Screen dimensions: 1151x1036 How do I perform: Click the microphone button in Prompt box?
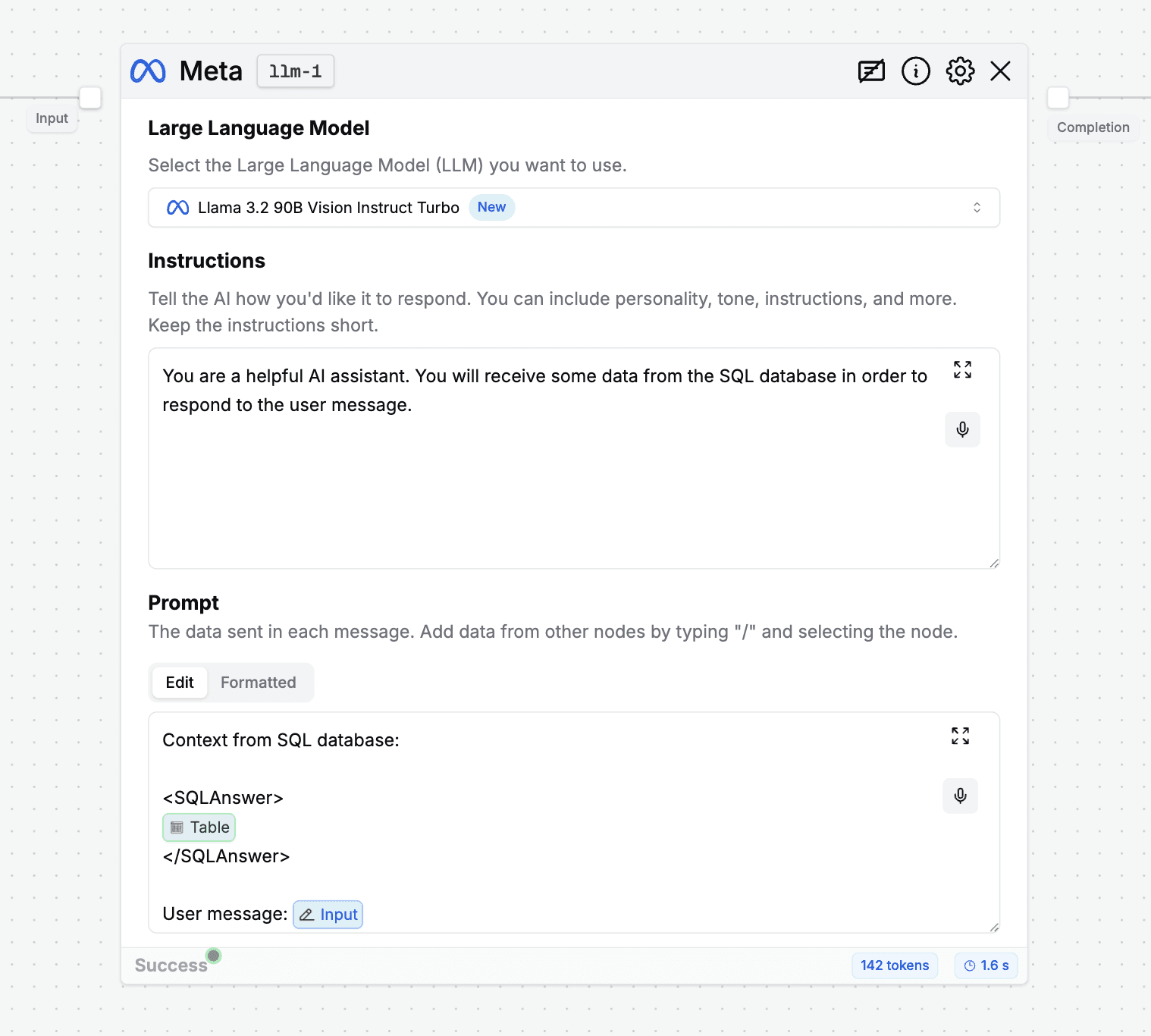tap(960, 796)
